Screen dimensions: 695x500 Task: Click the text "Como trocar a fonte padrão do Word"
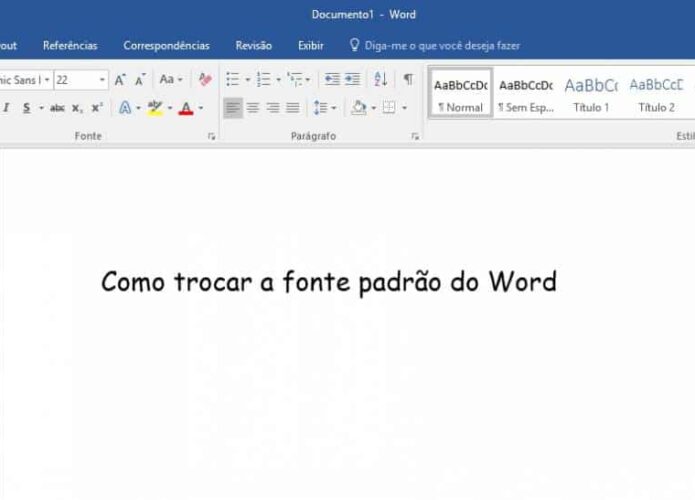[x=329, y=282]
